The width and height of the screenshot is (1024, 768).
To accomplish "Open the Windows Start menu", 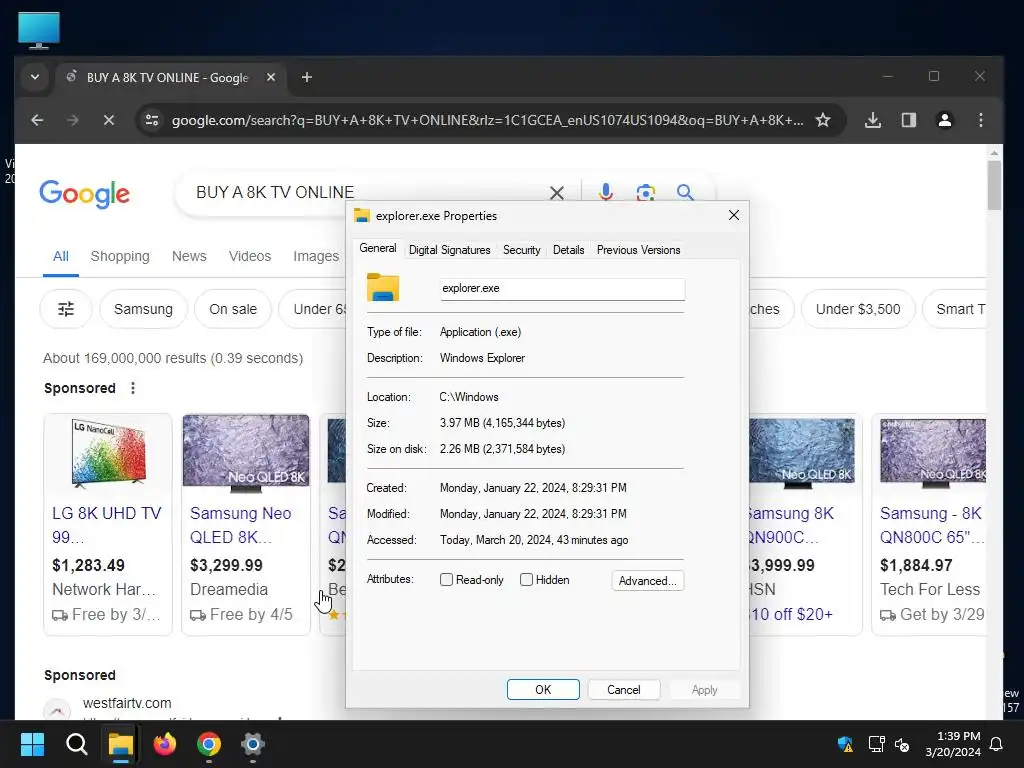I will point(32,744).
